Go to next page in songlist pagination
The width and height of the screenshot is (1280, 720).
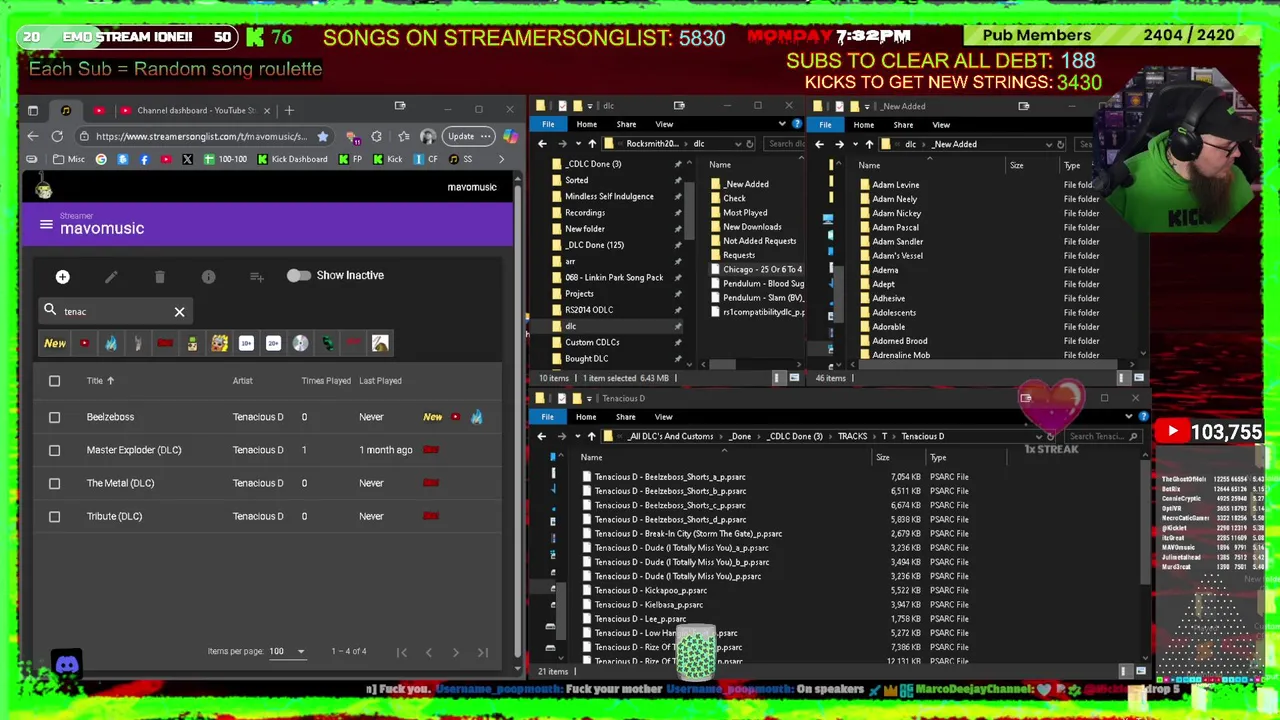(455, 652)
